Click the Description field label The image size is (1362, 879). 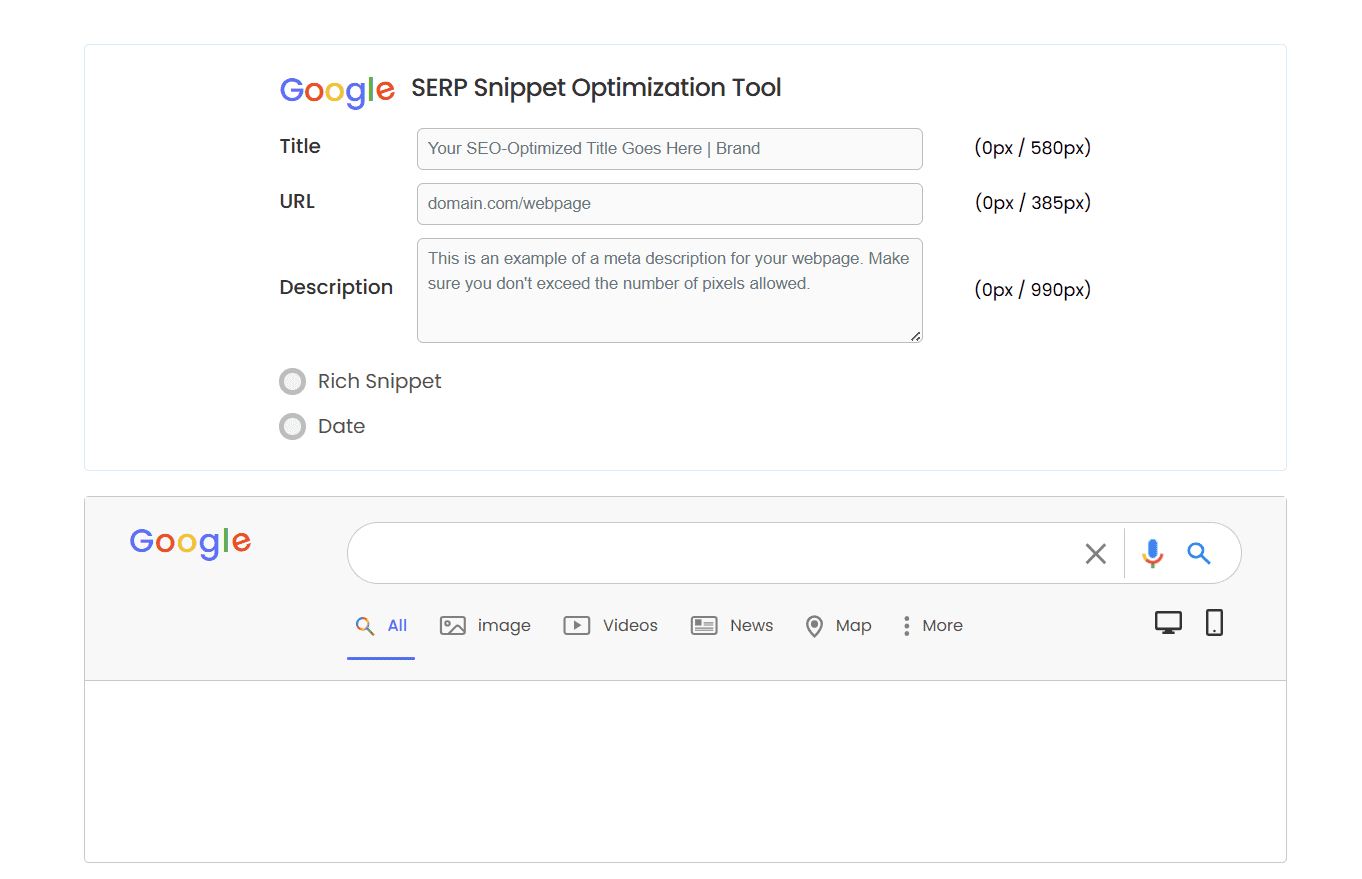click(x=336, y=288)
